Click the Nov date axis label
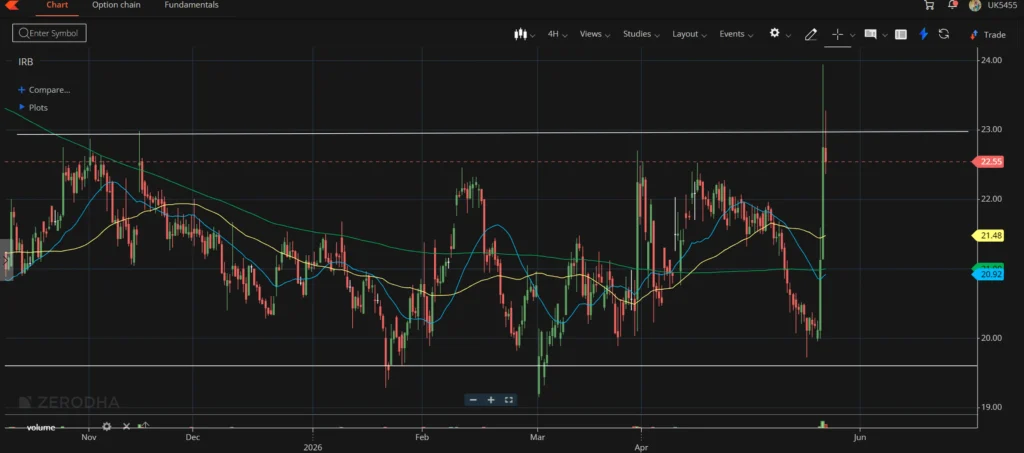The width and height of the screenshot is (1024, 453). pos(89,437)
